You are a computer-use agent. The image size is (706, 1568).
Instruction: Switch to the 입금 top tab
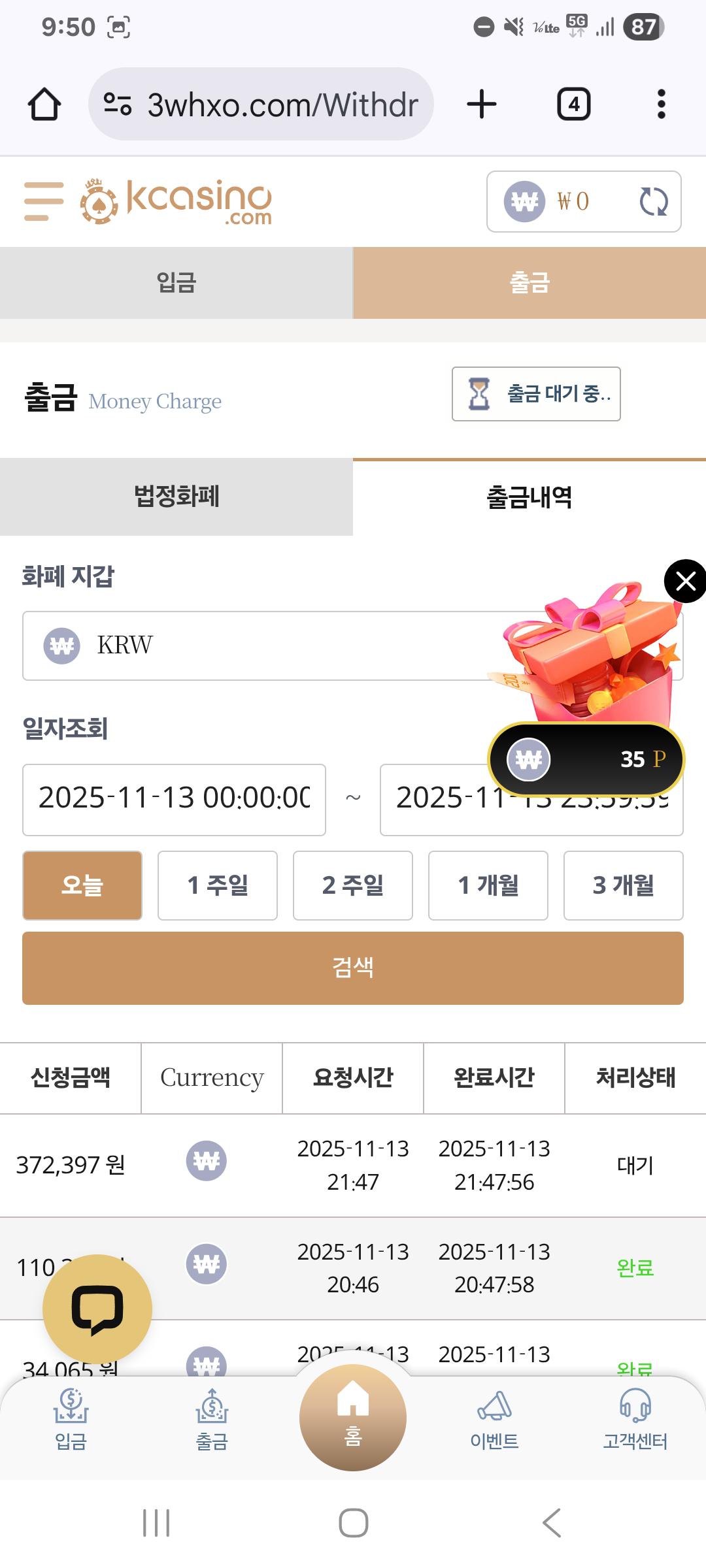click(x=176, y=283)
